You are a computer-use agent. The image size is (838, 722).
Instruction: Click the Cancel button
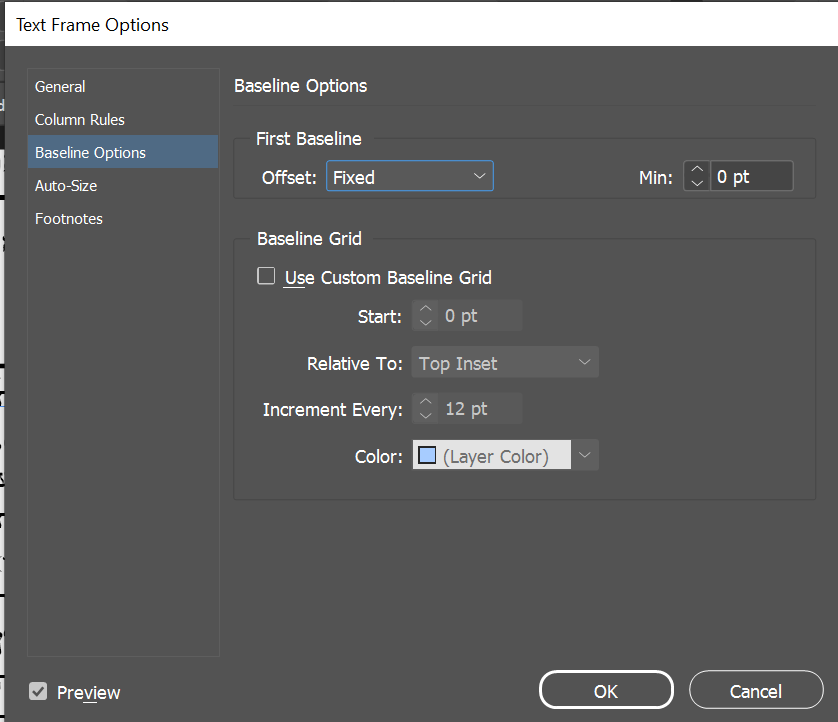[x=756, y=691]
